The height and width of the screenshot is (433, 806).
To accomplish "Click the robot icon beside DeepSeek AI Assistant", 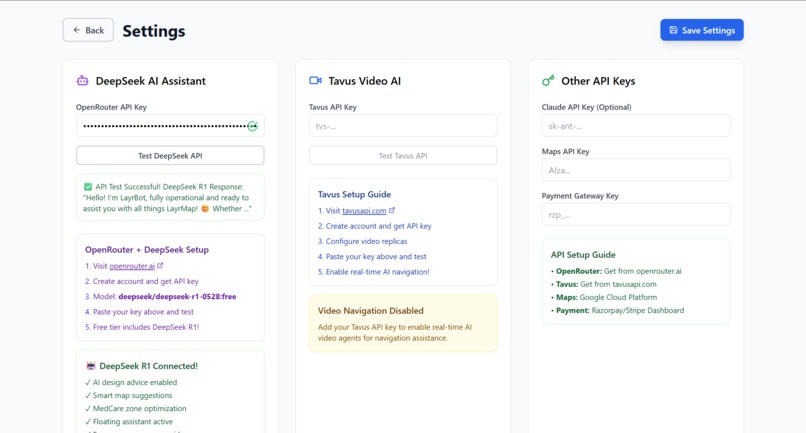I will coord(82,81).
